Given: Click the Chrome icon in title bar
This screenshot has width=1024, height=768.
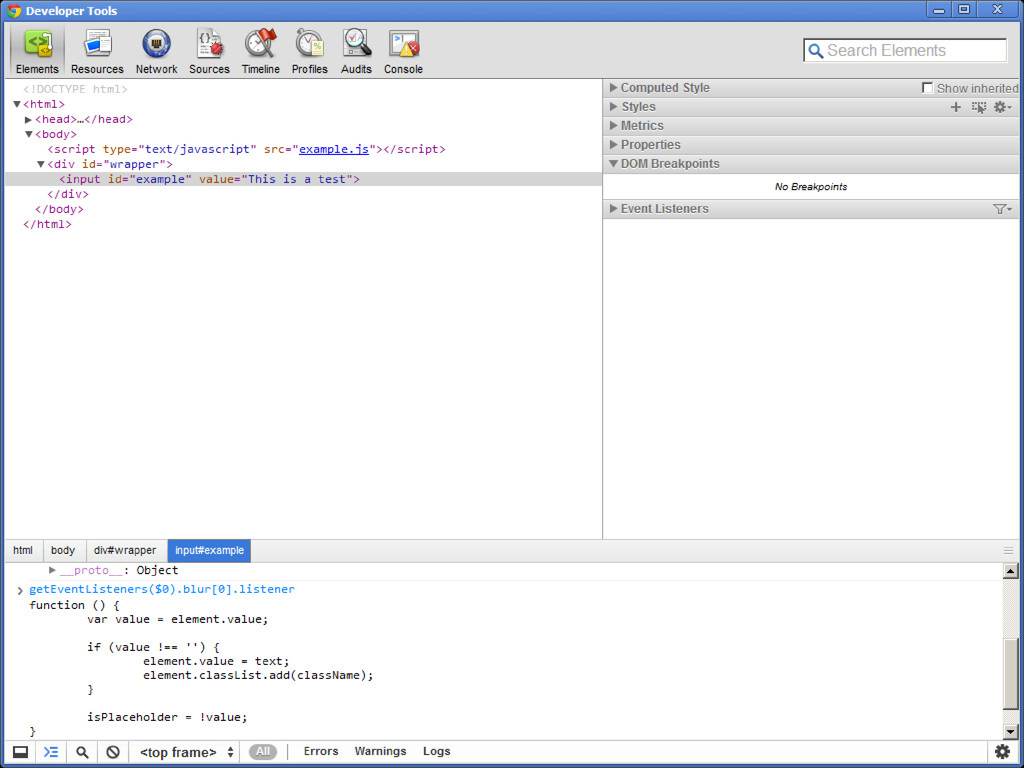Looking at the screenshot, I should [x=13, y=11].
